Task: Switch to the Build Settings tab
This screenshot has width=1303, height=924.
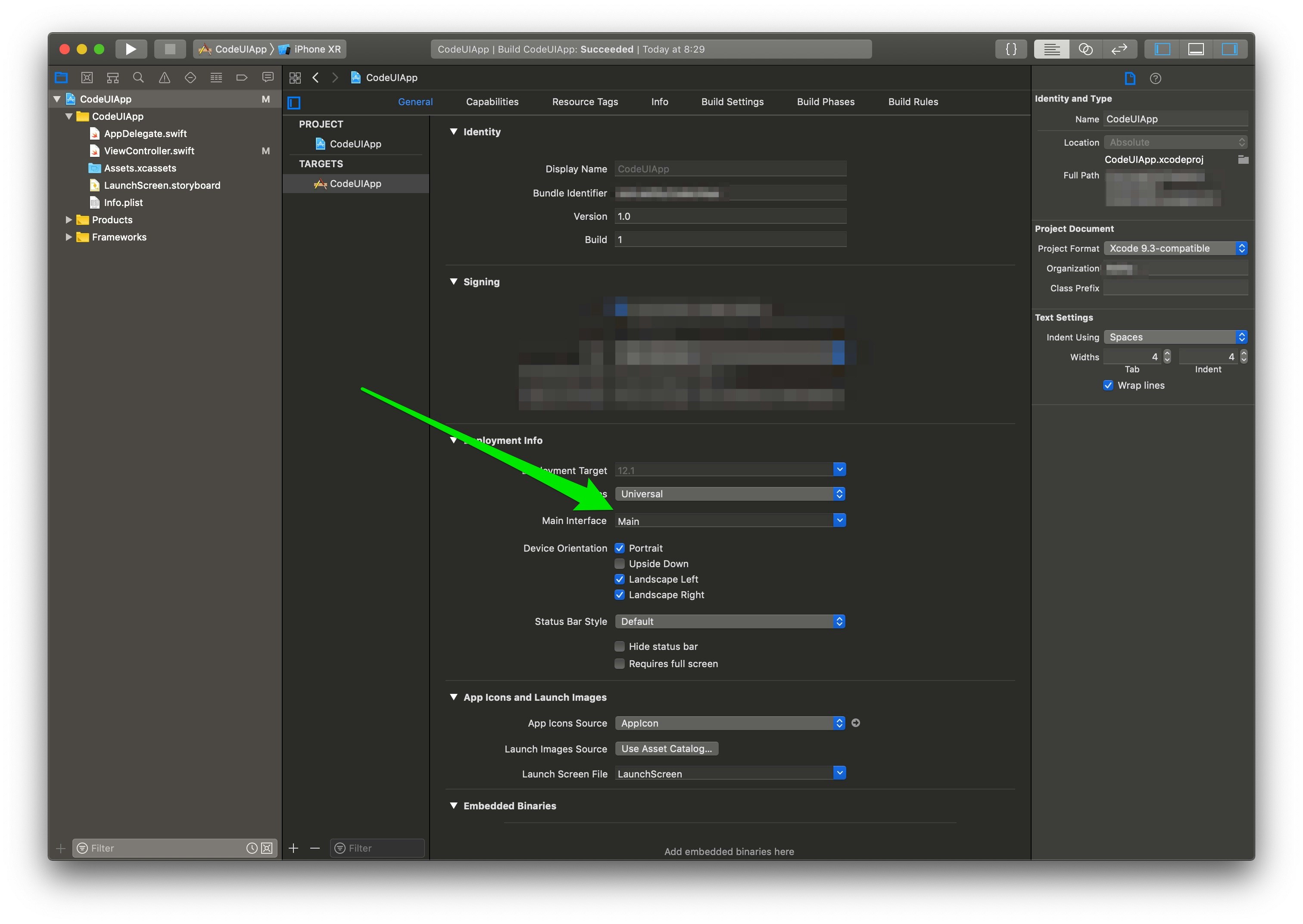Action: 732,102
